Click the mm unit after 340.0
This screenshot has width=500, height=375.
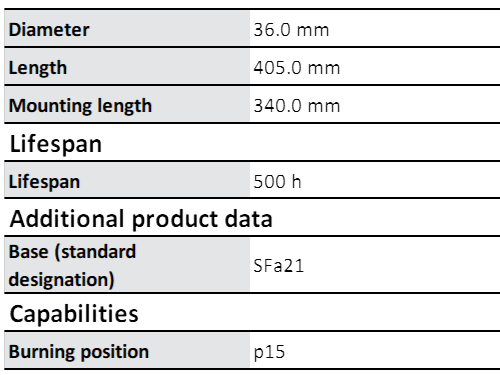tap(324, 107)
